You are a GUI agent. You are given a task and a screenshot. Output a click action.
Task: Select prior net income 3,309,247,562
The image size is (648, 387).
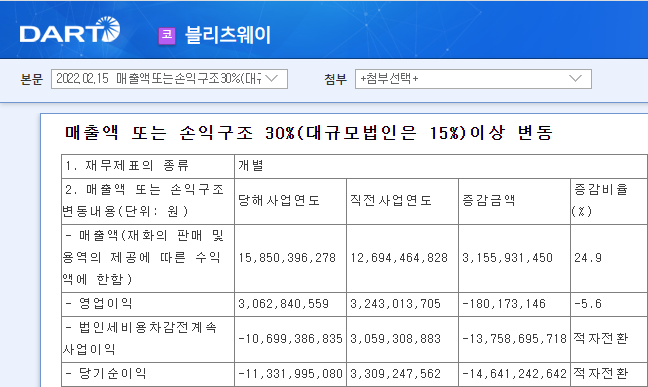[x=395, y=374]
